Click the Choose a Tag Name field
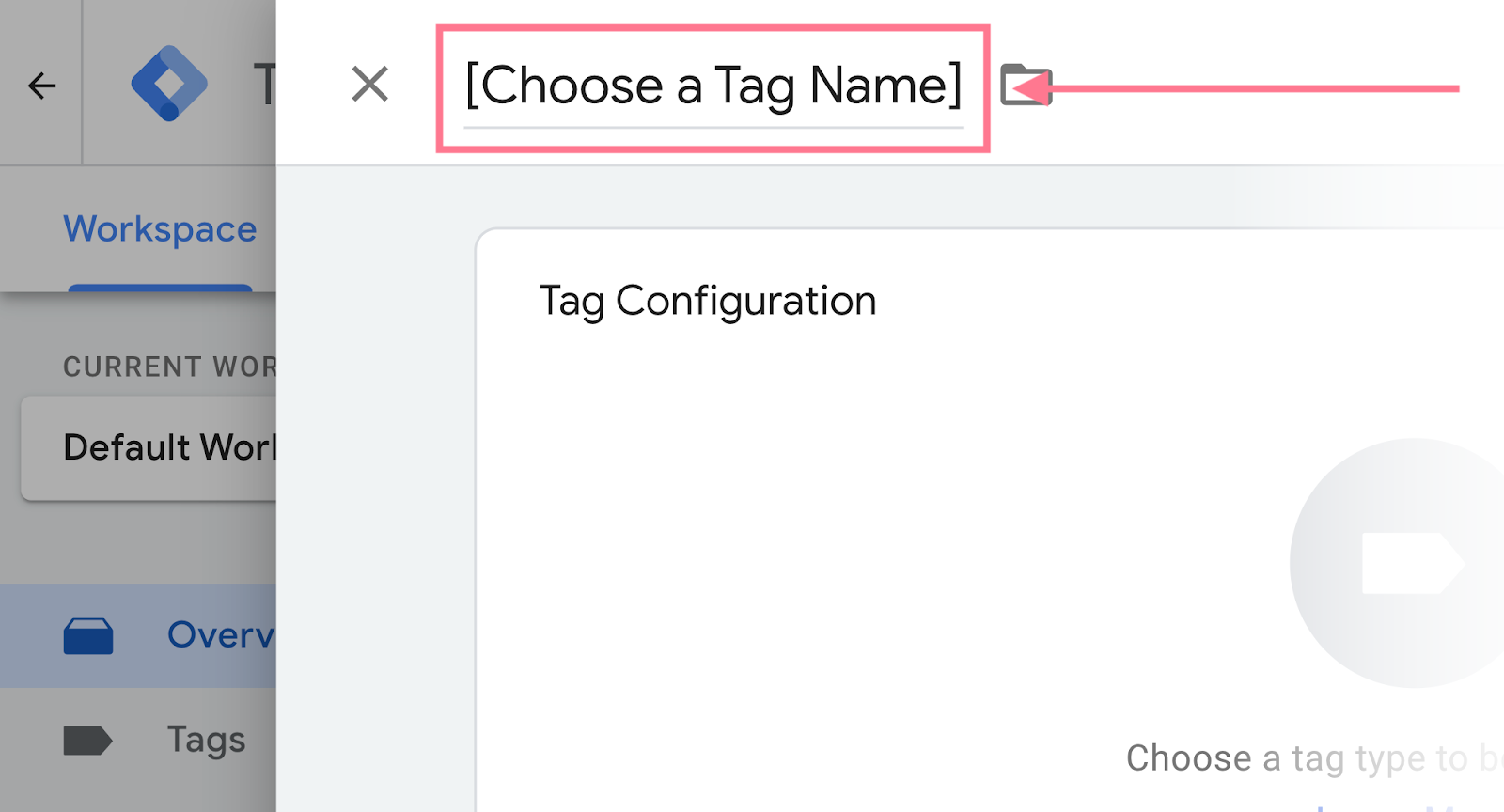This screenshot has height=812, width=1504. pos(714,86)
